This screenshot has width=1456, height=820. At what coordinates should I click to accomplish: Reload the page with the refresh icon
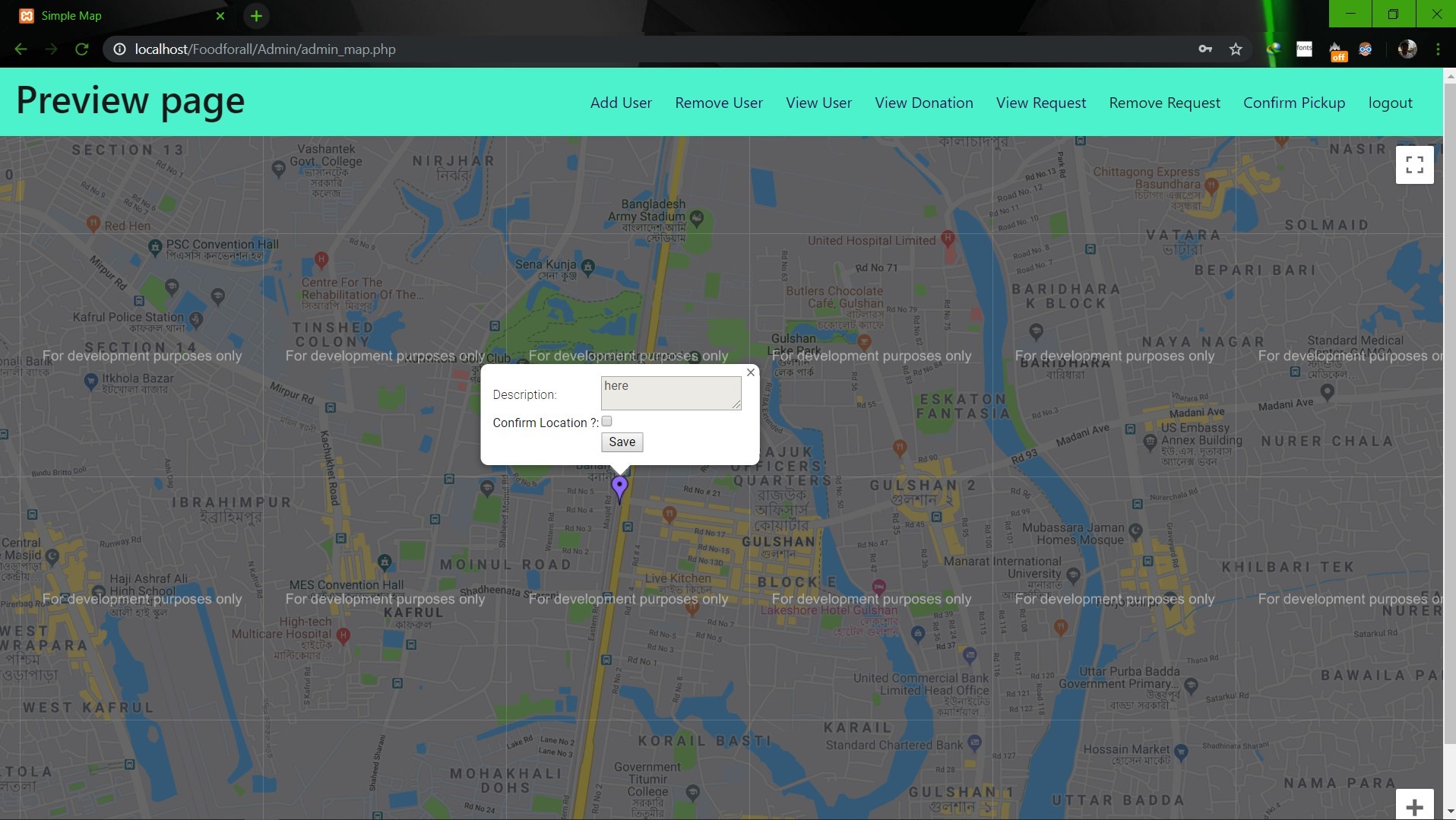pos(82,49)
